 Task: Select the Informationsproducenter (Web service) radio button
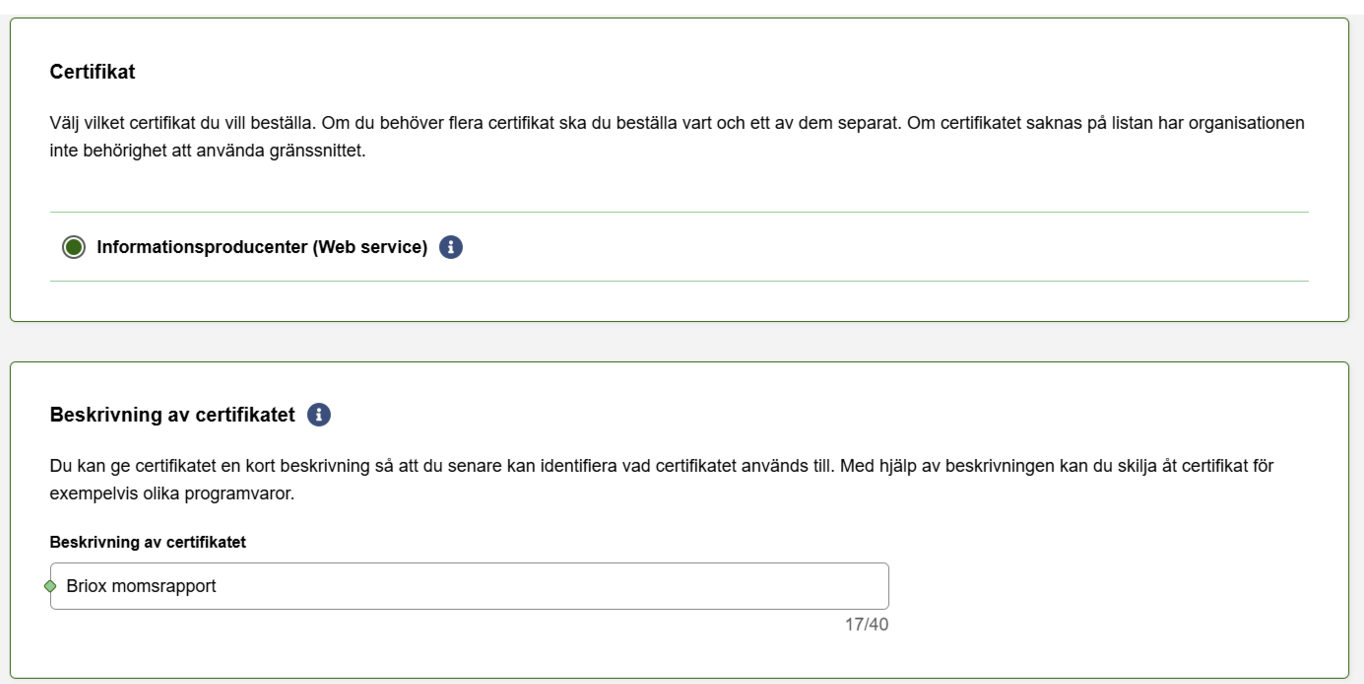74,247
